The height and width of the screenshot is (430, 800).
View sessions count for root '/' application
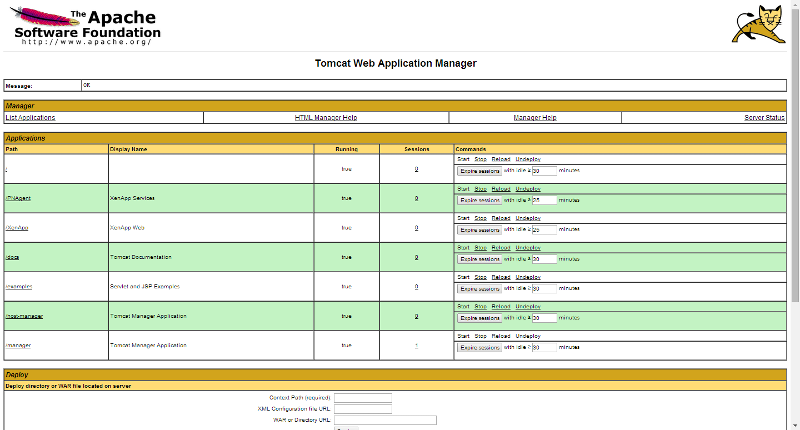pyautogui.click(x=416, y=169)
